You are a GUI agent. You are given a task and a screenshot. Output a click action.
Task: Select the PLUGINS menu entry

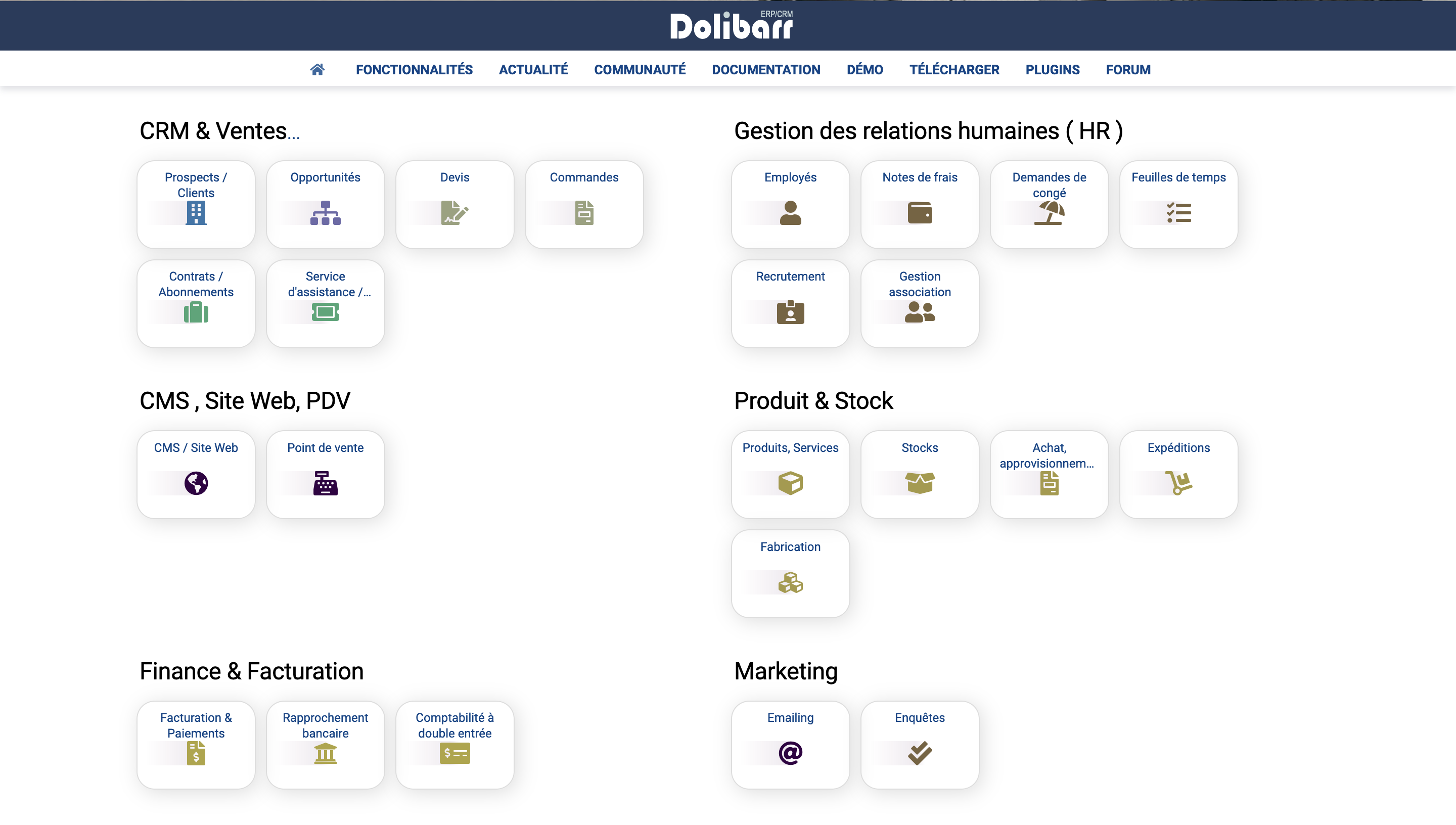pos(1052,70)
